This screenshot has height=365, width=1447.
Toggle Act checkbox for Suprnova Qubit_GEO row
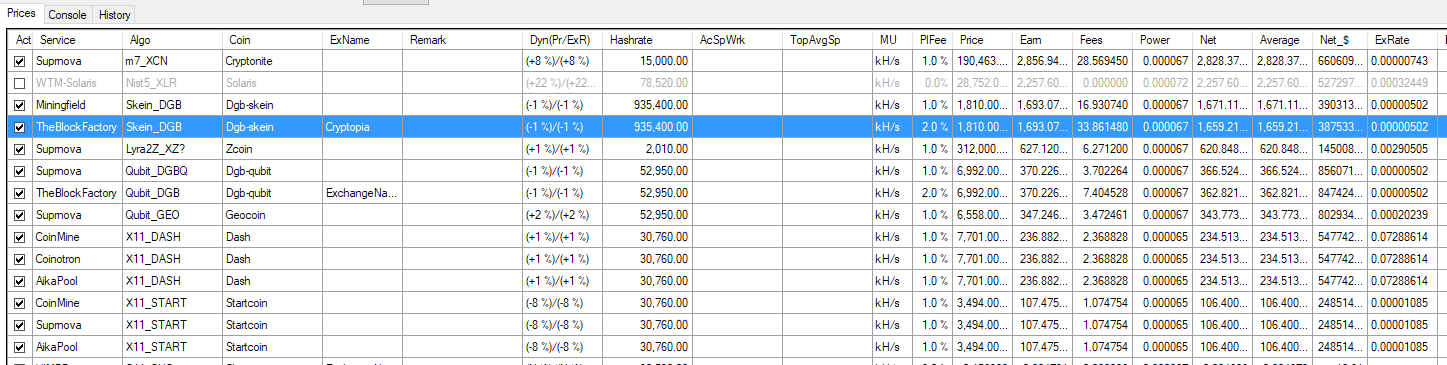coord(20,215)
